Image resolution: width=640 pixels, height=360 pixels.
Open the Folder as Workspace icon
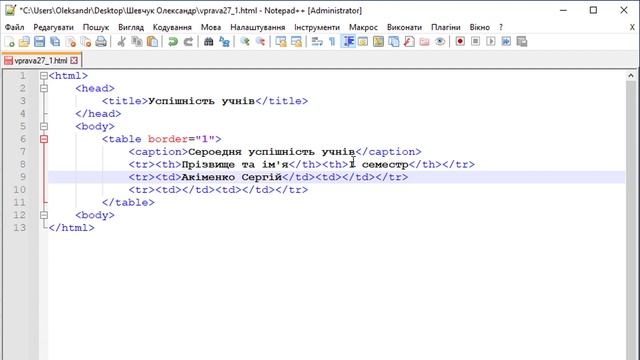click(x=424, y=42)
